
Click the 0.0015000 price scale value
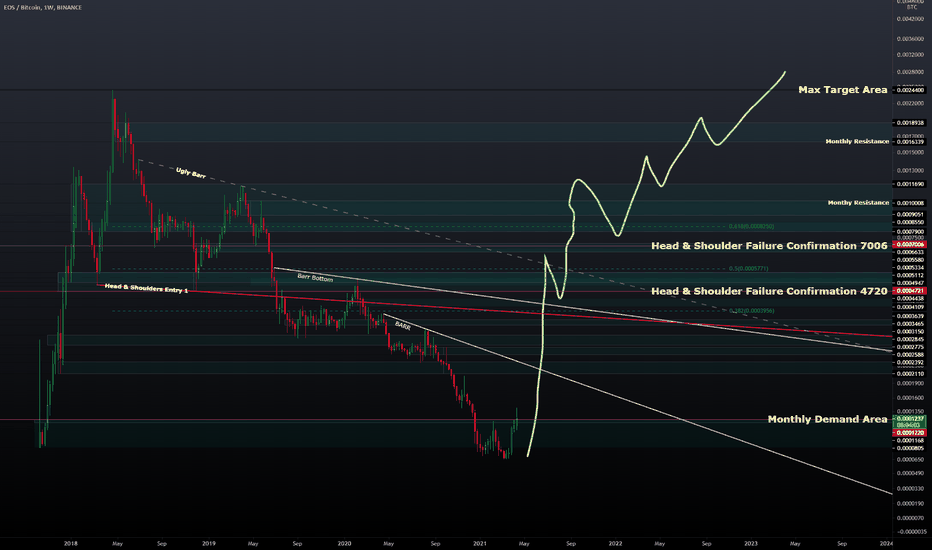pyautogui.click(x=910, y=152)
